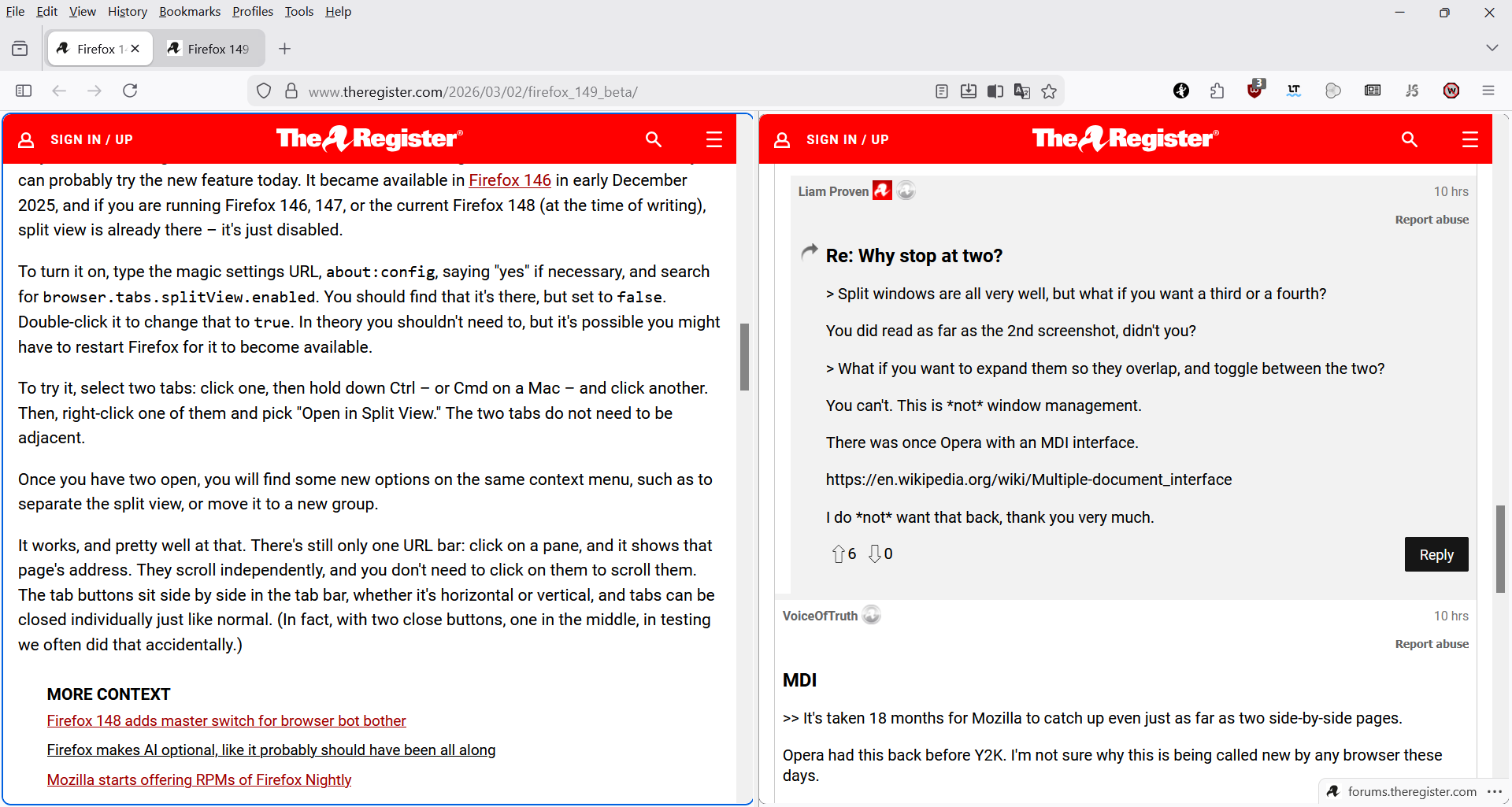The height and width of the screenshot is (807, 1512).
Task: Reload the current page
Action: (x=131, y=91)
